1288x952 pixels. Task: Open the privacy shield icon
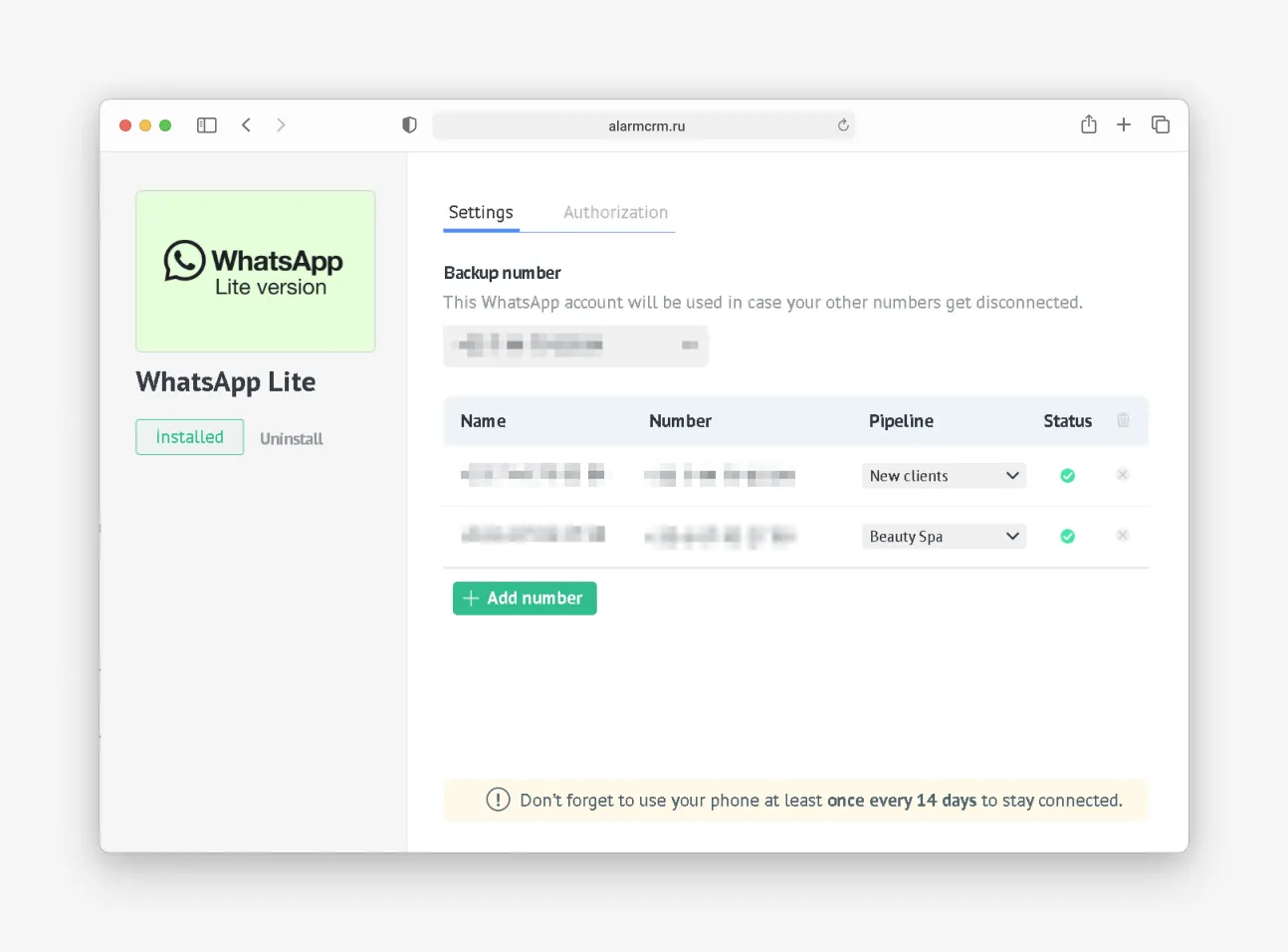point(409,125)
